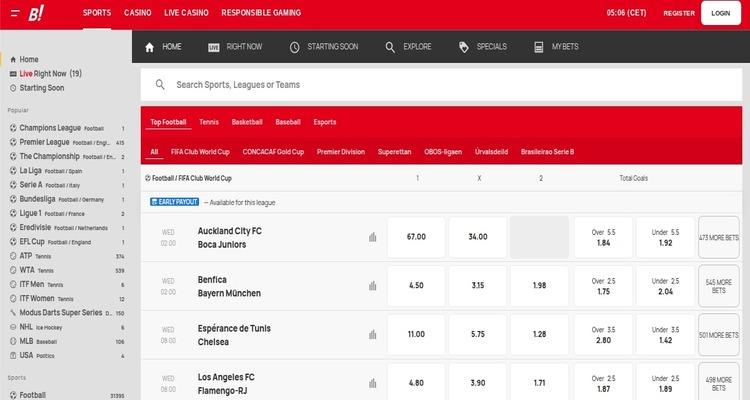Screen dimensions: 750x400
Task: Bet on Flamengo-RJ at 1.71
Action: pos(540,382)
